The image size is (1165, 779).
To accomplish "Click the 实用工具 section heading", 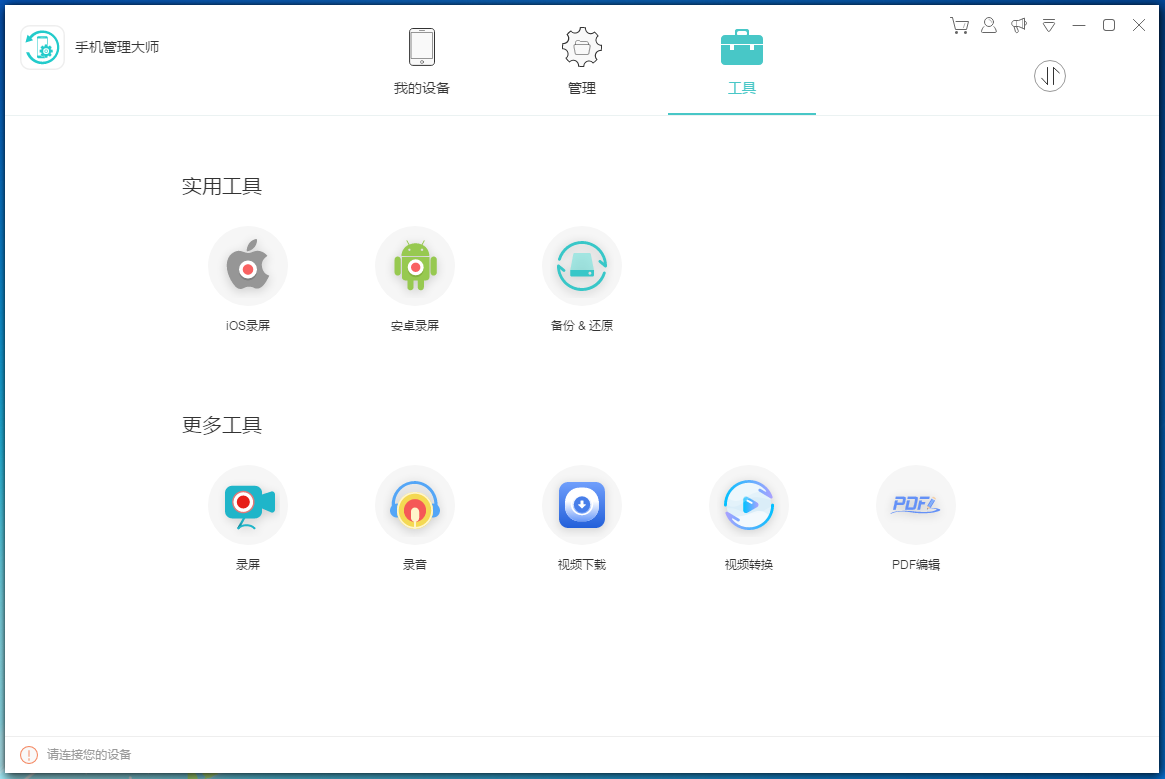I will pos(222,187).
